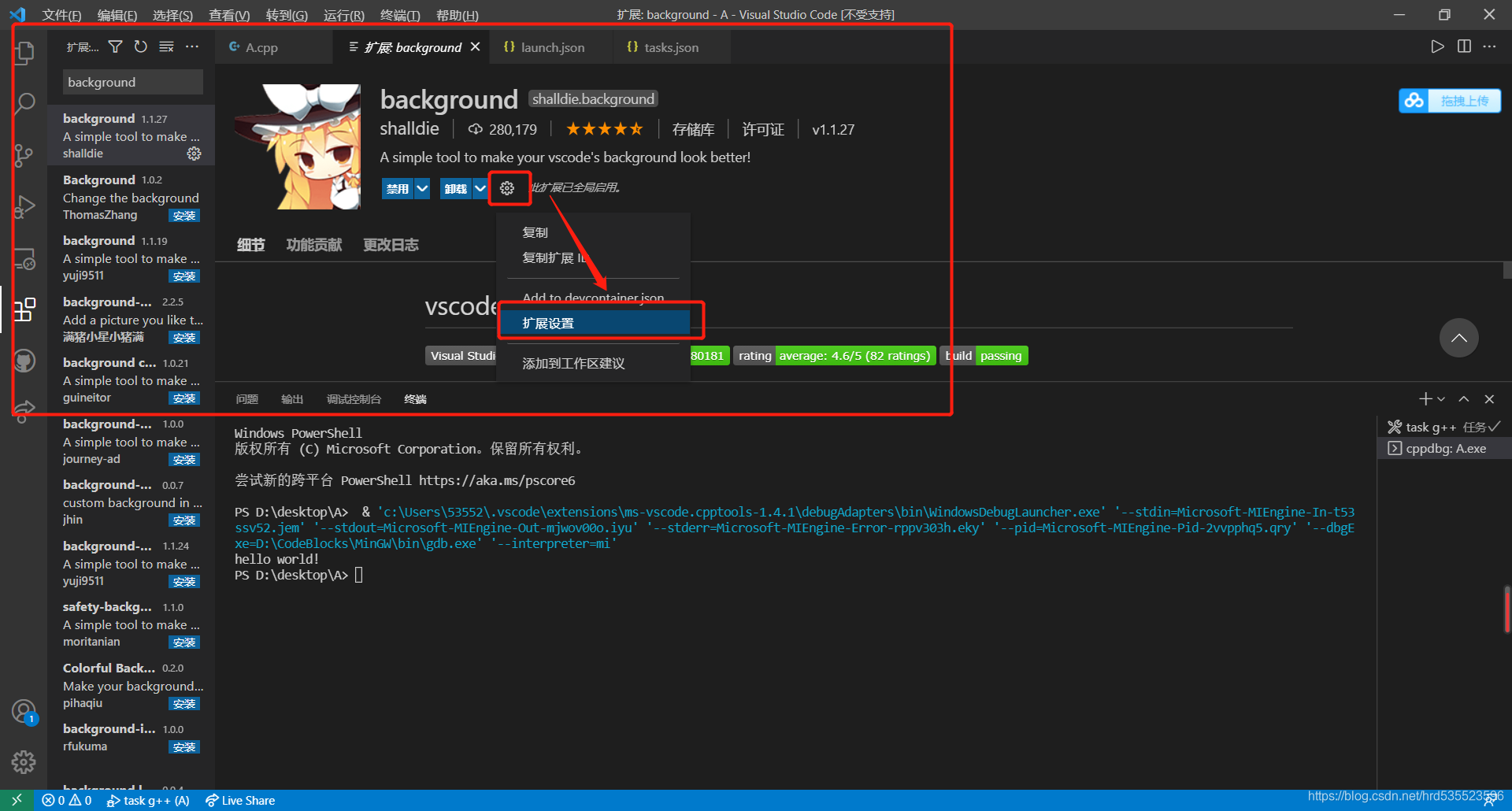Open the Extensions view icon

(25, 309)
